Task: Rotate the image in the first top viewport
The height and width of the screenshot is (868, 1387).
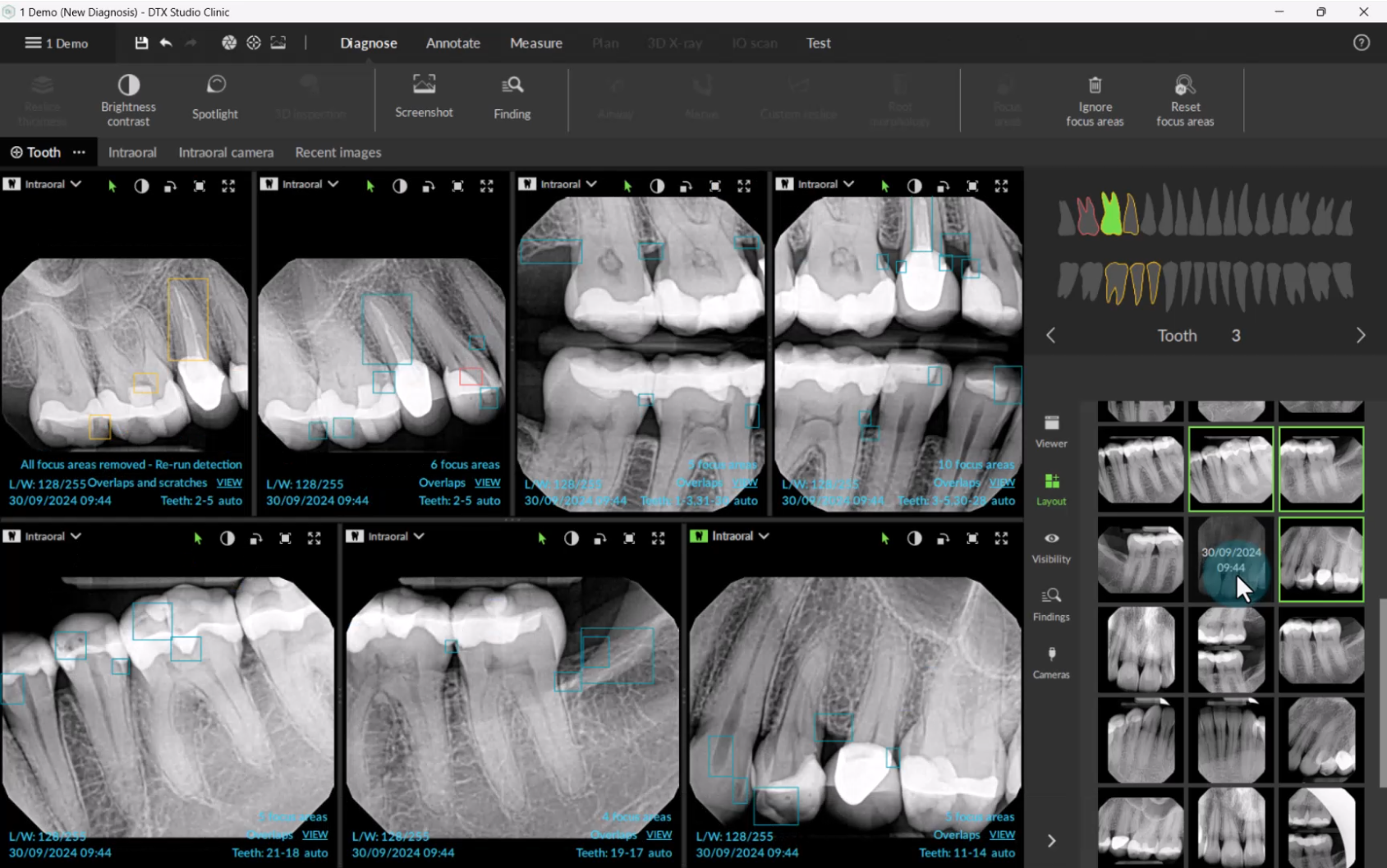Action: pos(170,186)
